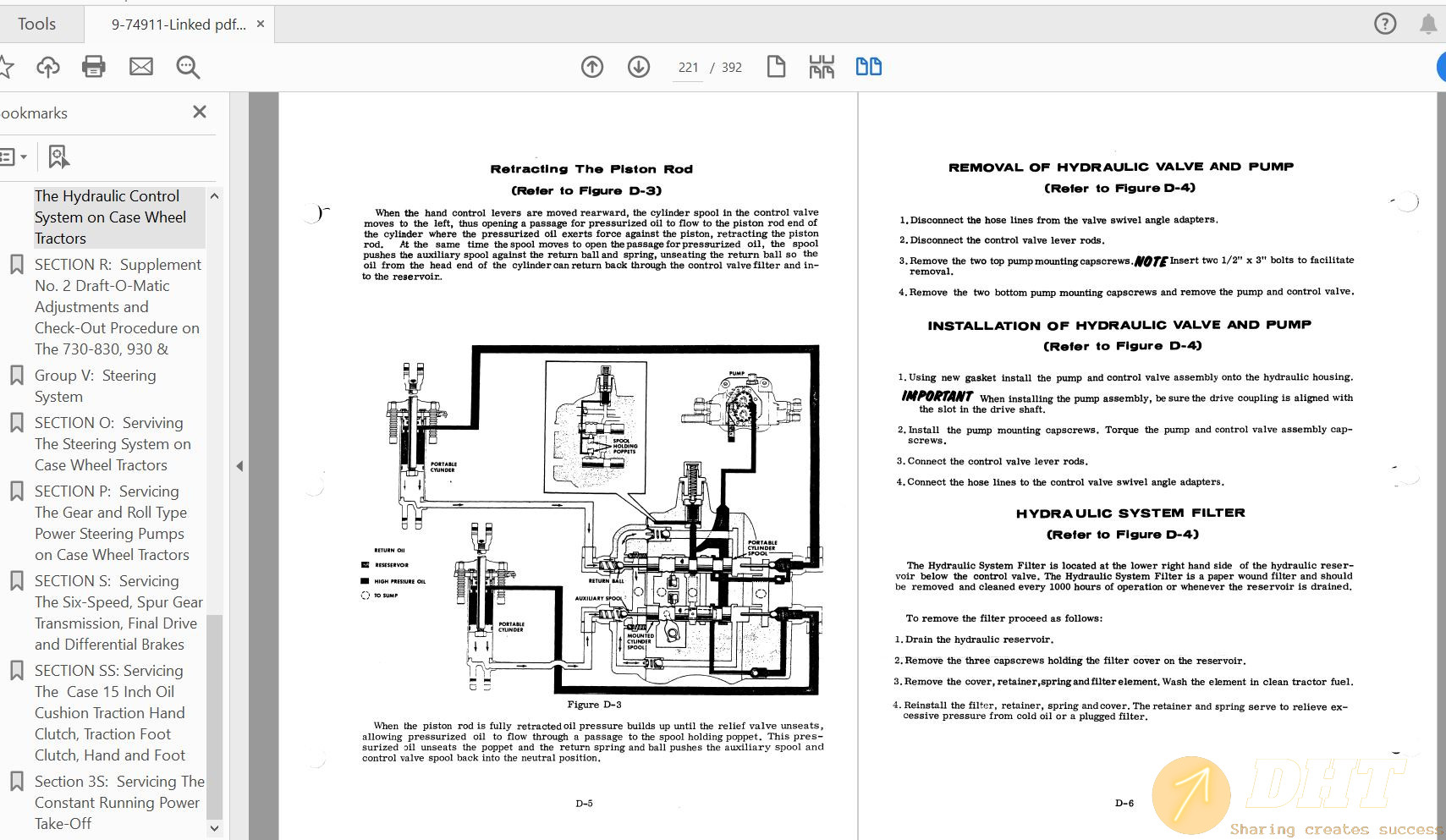Go to the next page arrow
Screen dimensions: 1446x840
pyautogui.click(x=639, y=67)
